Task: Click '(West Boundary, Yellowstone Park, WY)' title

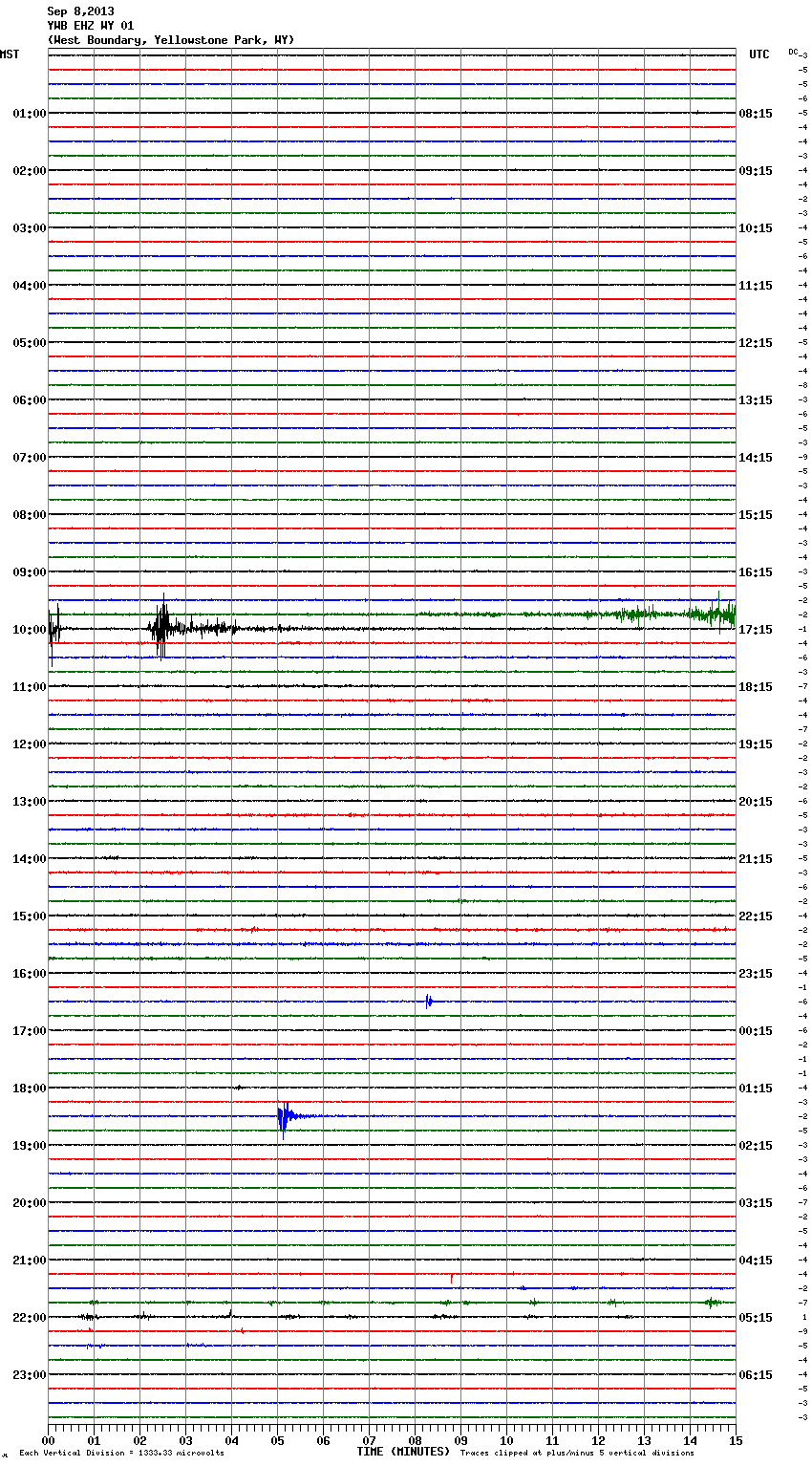Action: coord(170,40)
